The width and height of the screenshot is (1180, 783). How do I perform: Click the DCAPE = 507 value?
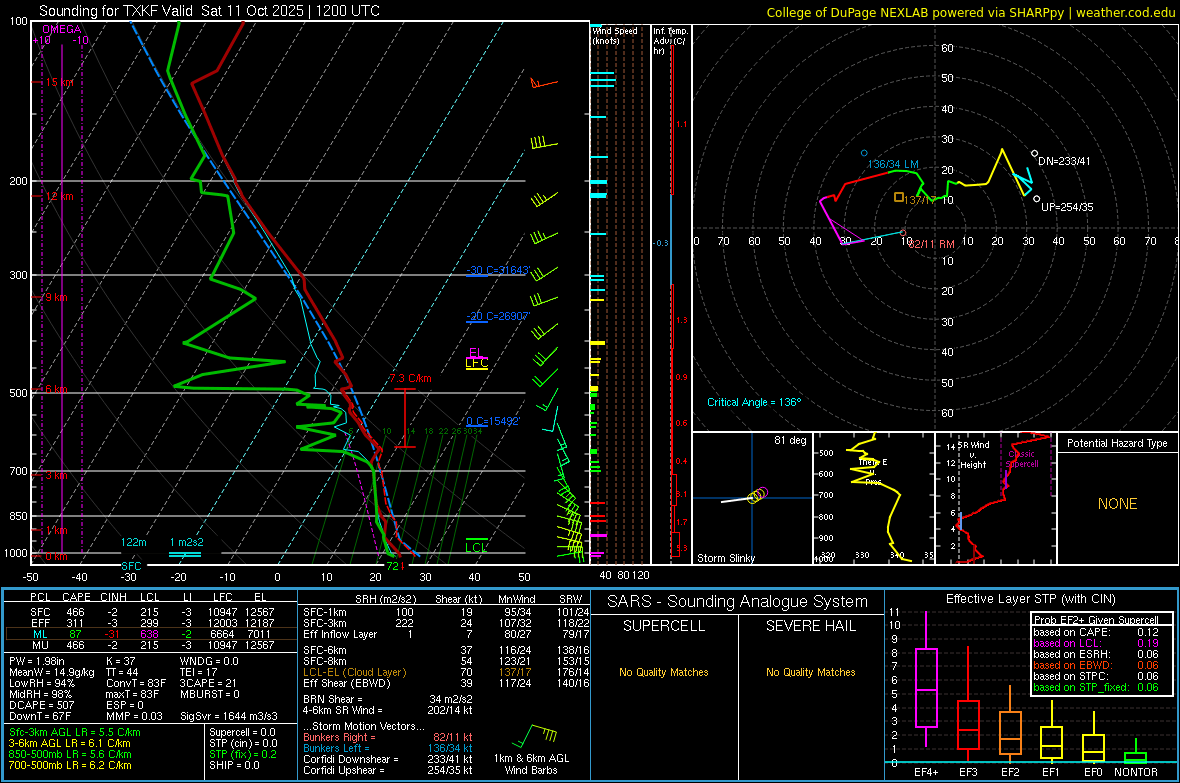point(41,705)
